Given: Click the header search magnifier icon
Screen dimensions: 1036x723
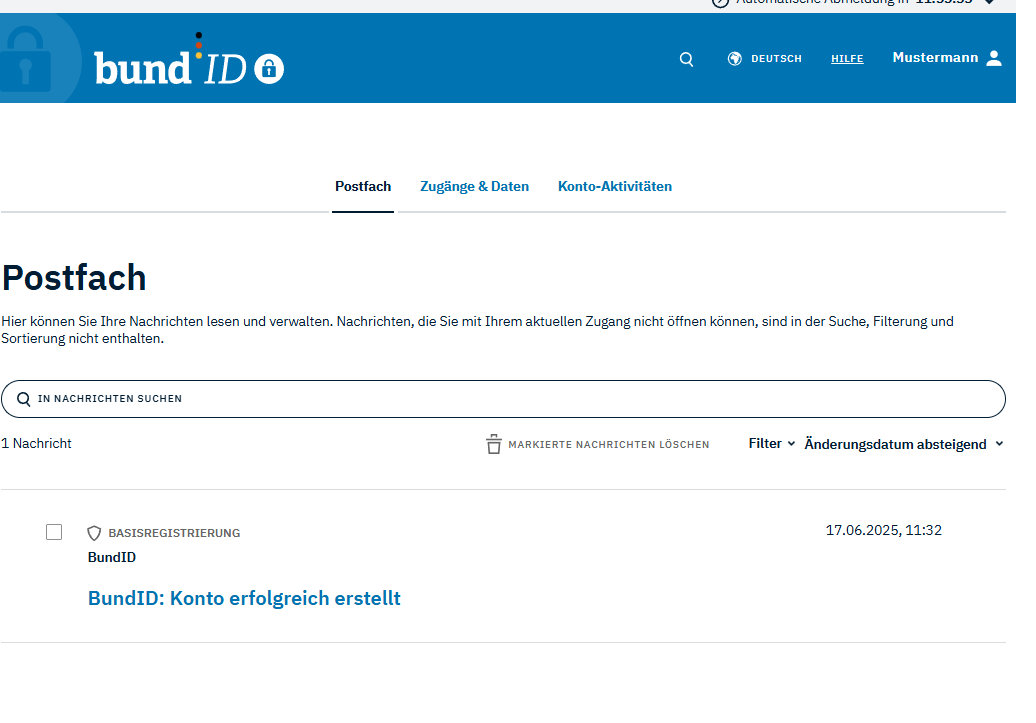Looking at the screenshot, I should click(686, 59).
